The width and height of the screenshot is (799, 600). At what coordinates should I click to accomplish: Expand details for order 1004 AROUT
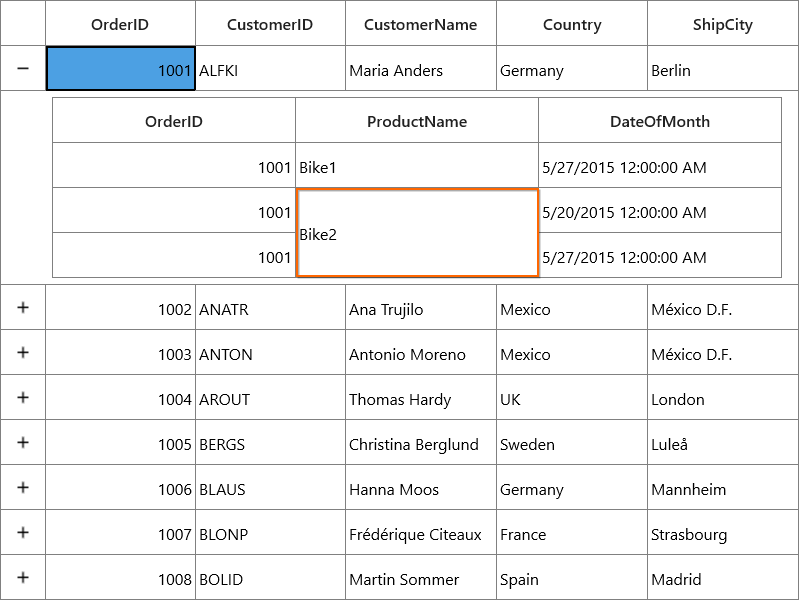[23, 397]
